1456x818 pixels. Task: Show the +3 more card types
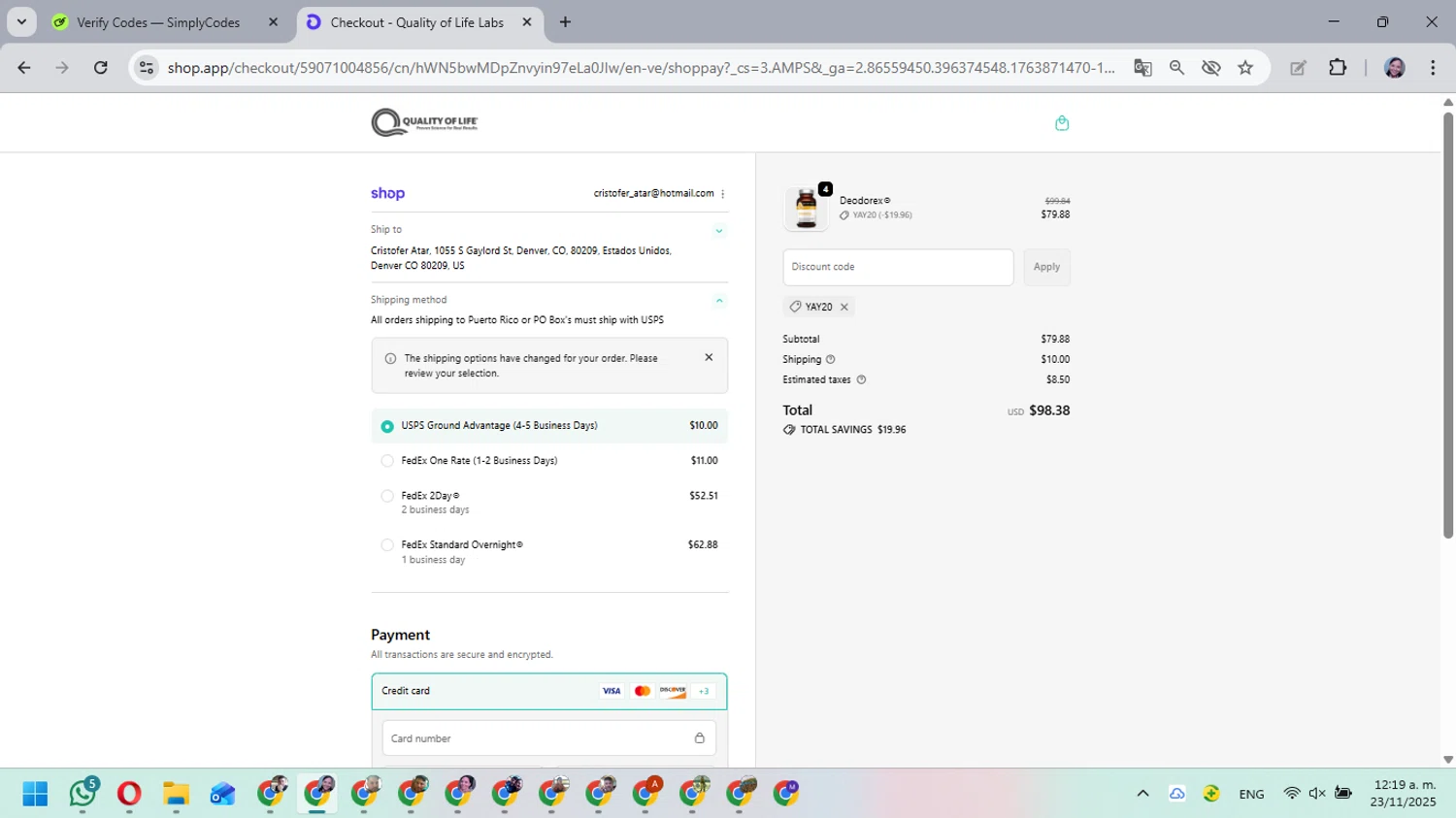pos(704,691)
